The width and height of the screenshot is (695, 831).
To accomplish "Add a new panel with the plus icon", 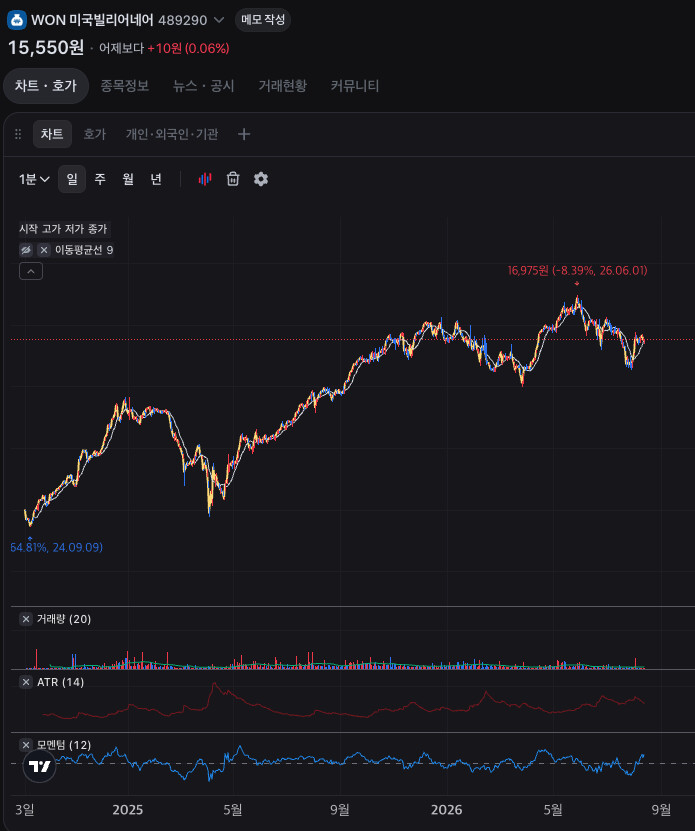I will (244, 134).
